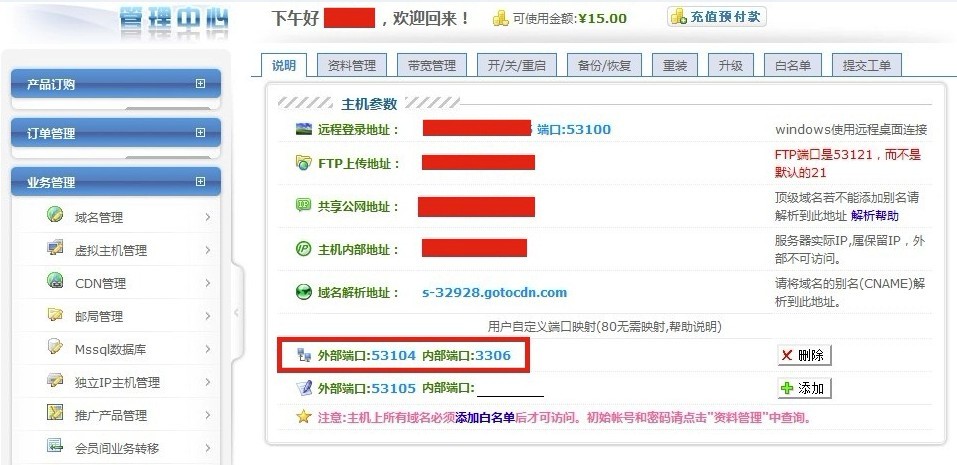Open the 开/关/重启 tab

pos(516,65)
